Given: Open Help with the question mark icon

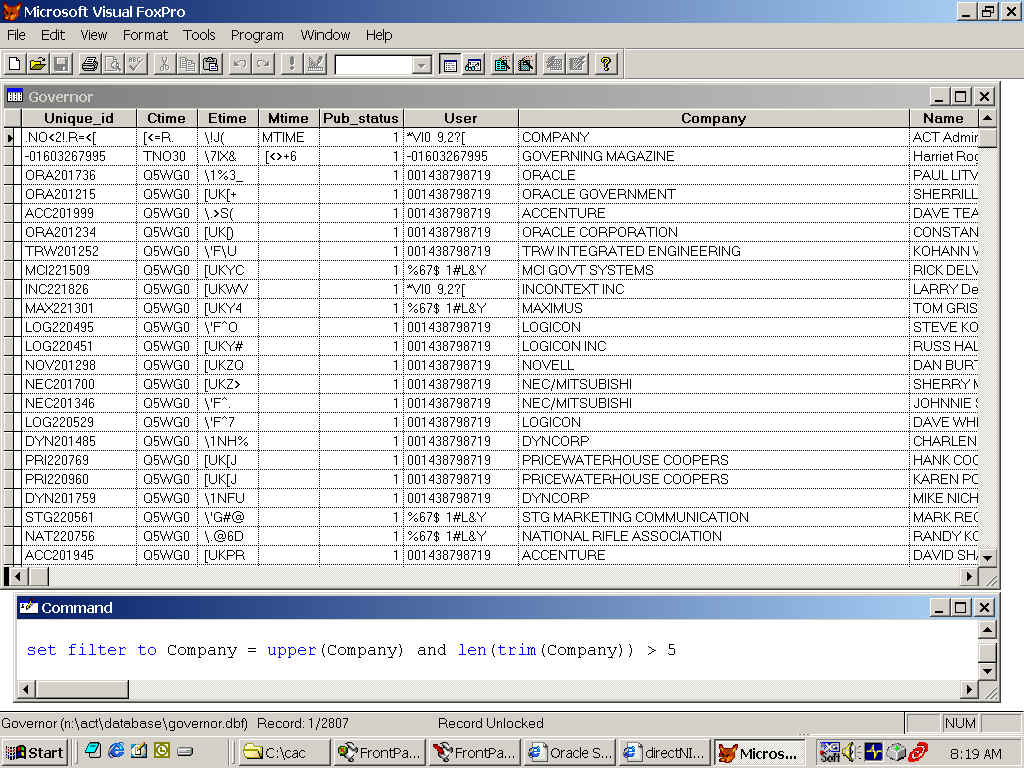Looking at the screenshot, I should pos(605,64).
